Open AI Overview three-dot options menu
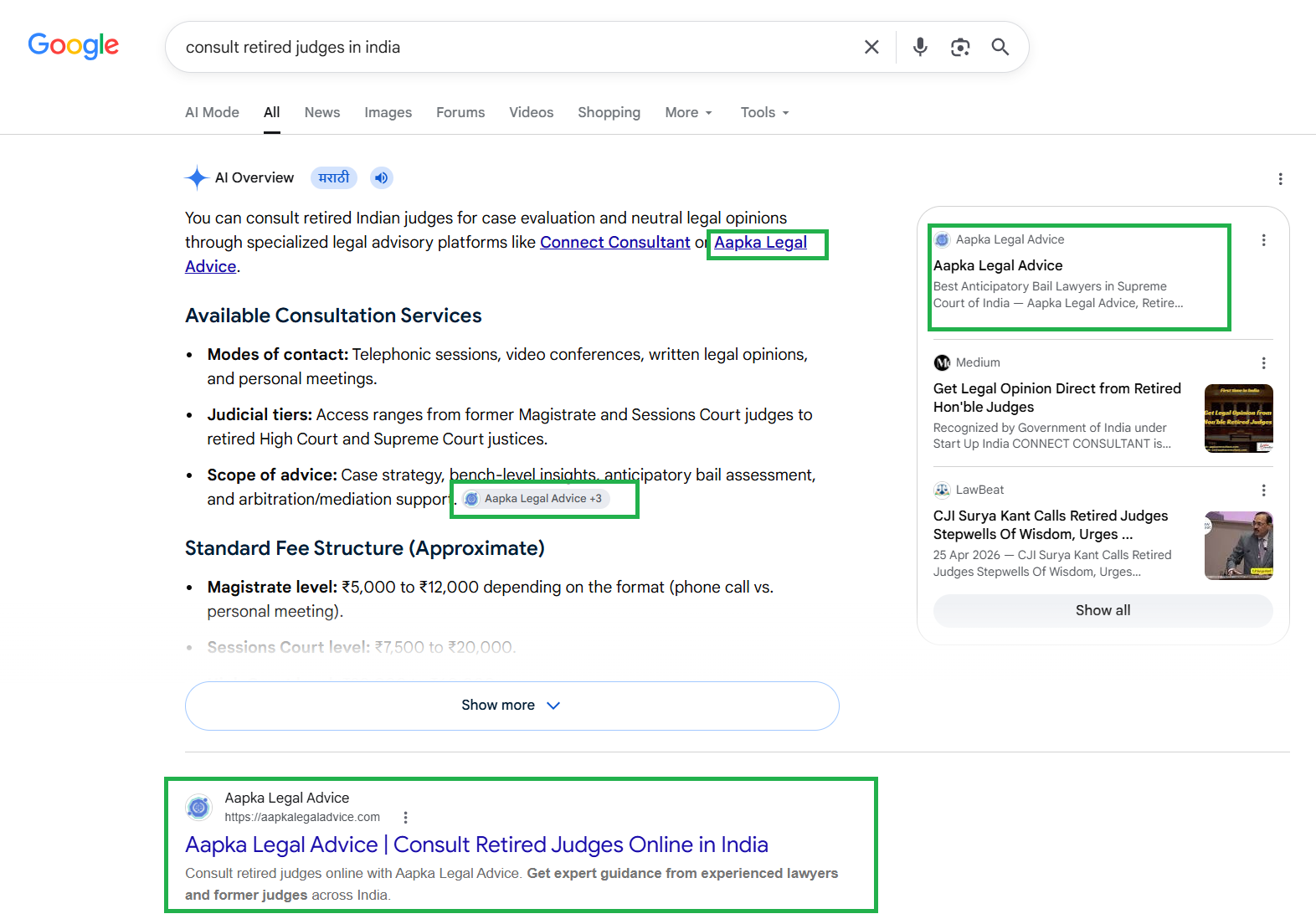1316x919 pixels. click(1280, 179)
